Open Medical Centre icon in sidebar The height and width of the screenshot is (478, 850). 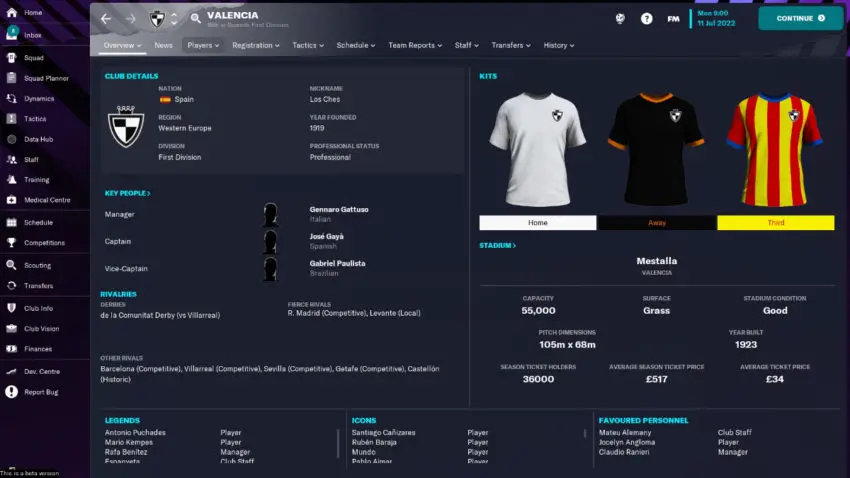click(x=11, y=200)
